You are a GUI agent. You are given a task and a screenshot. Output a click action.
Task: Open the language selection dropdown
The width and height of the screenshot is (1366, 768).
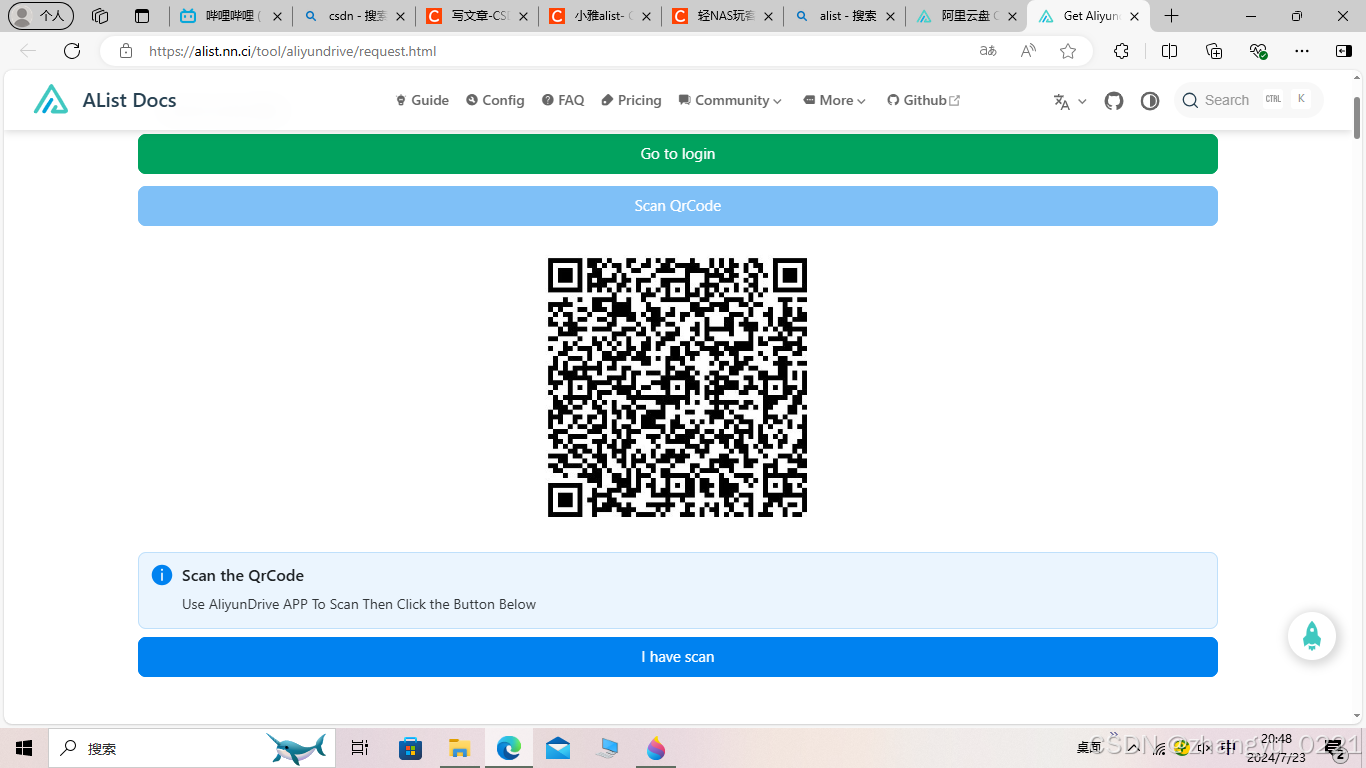point(1069,101)
